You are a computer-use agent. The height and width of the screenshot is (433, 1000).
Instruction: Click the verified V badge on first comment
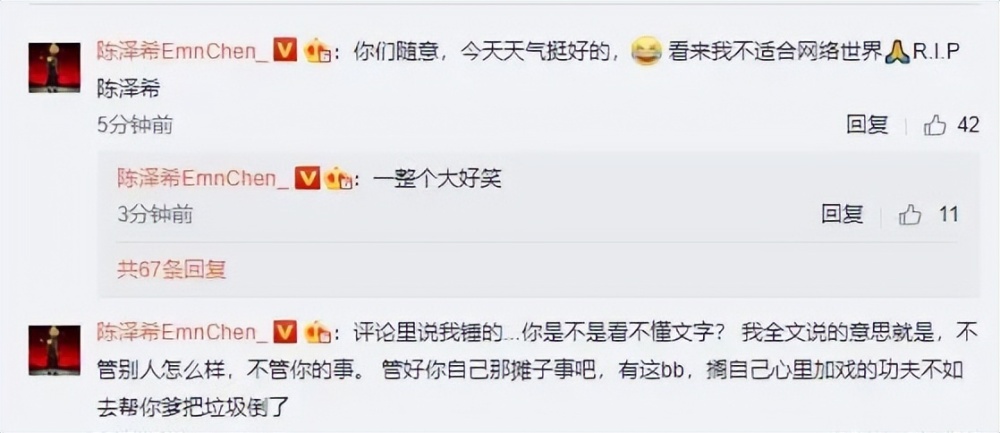[286, 49]
